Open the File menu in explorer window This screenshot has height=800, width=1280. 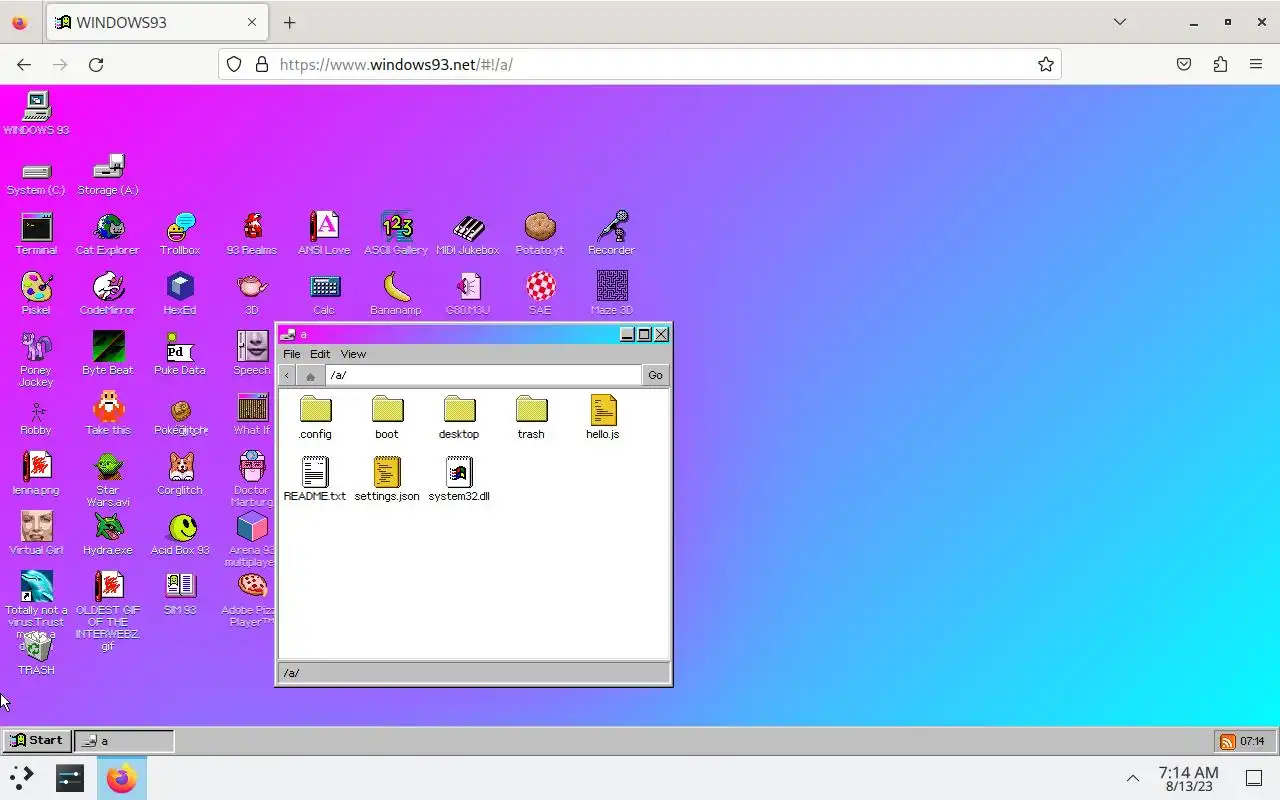click(291, 354)
